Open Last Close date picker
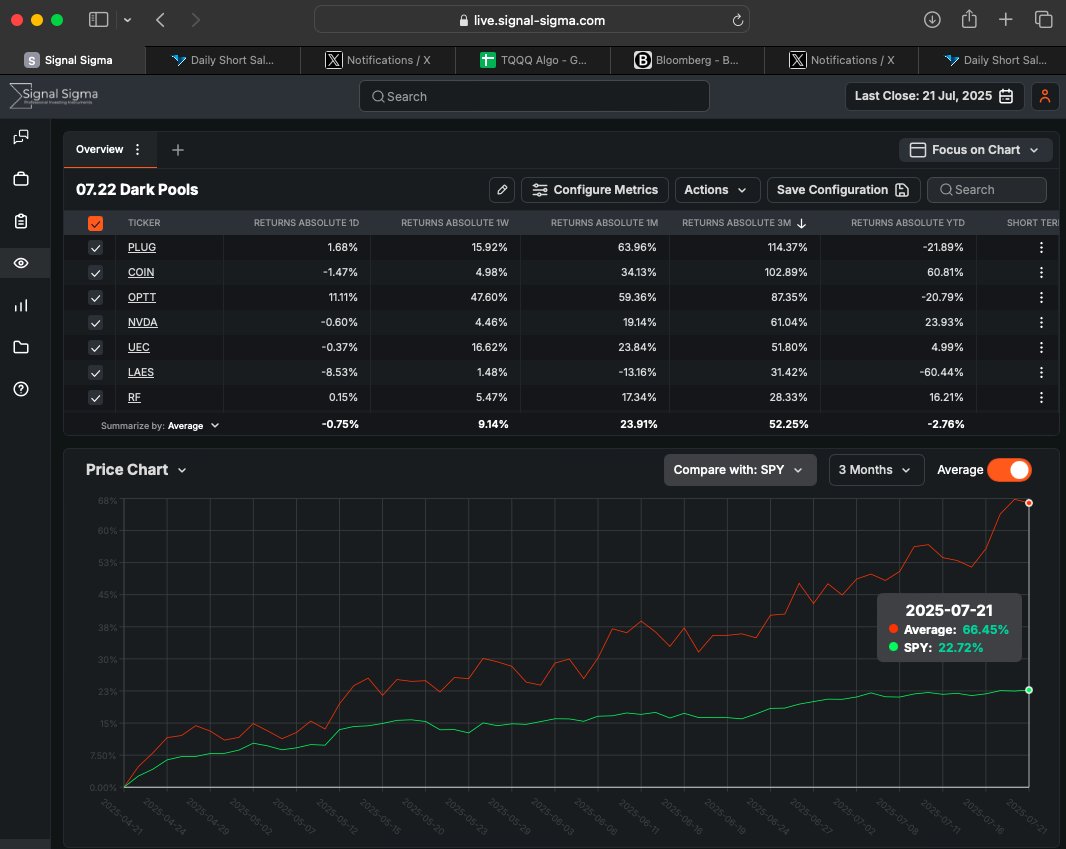 click(x=933, y=96)
